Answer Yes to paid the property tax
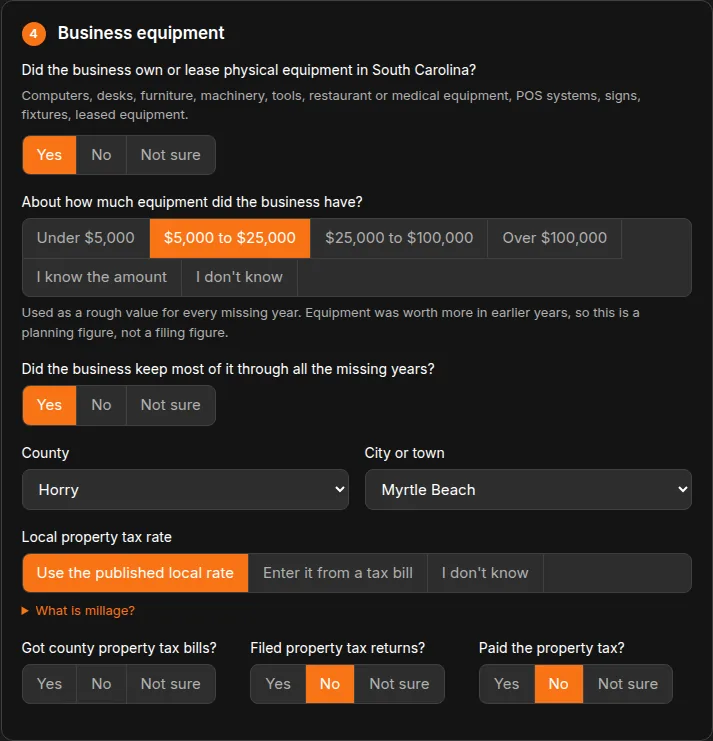 click(507, 684)
